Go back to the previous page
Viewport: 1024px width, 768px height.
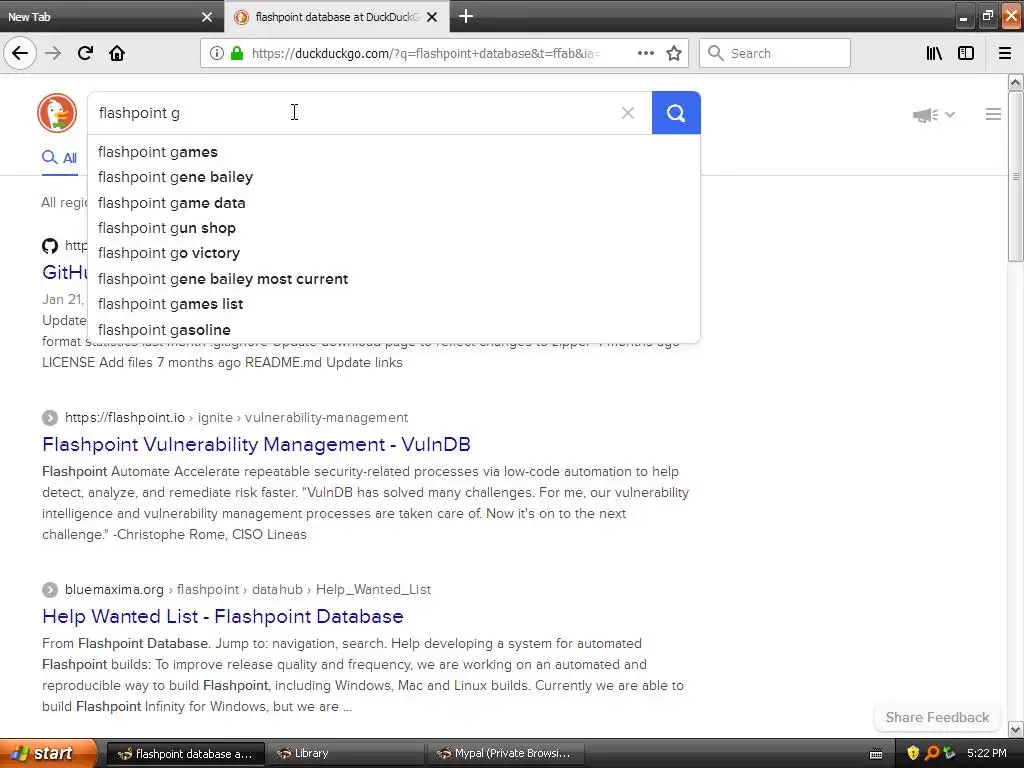coord(20,53)
